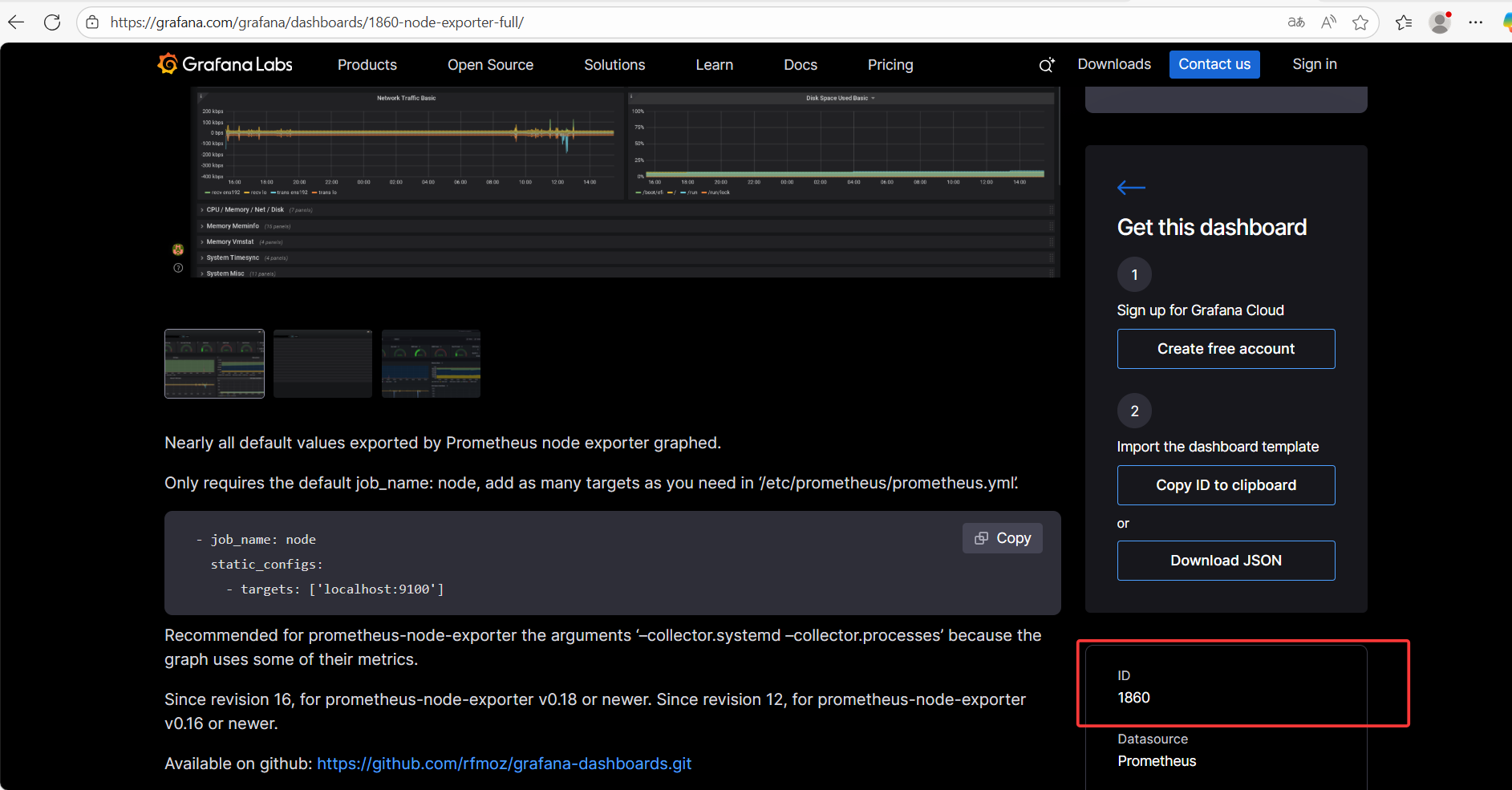
Task: Select the first dashboard screenshot thumbnail
Action: (214, 363)
